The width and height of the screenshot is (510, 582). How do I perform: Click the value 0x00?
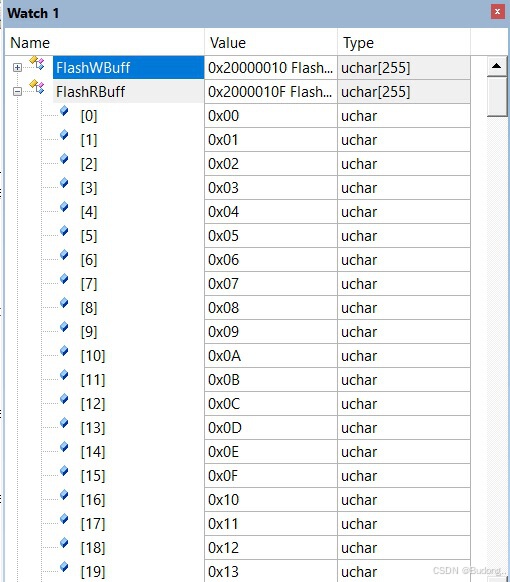(x=223, y=116)
